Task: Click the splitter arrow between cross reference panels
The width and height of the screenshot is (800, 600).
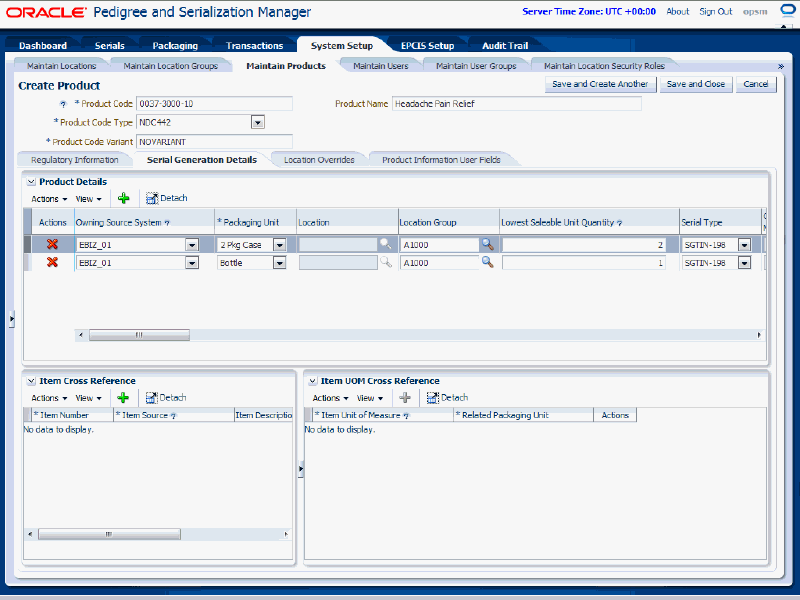Action: 301,468
